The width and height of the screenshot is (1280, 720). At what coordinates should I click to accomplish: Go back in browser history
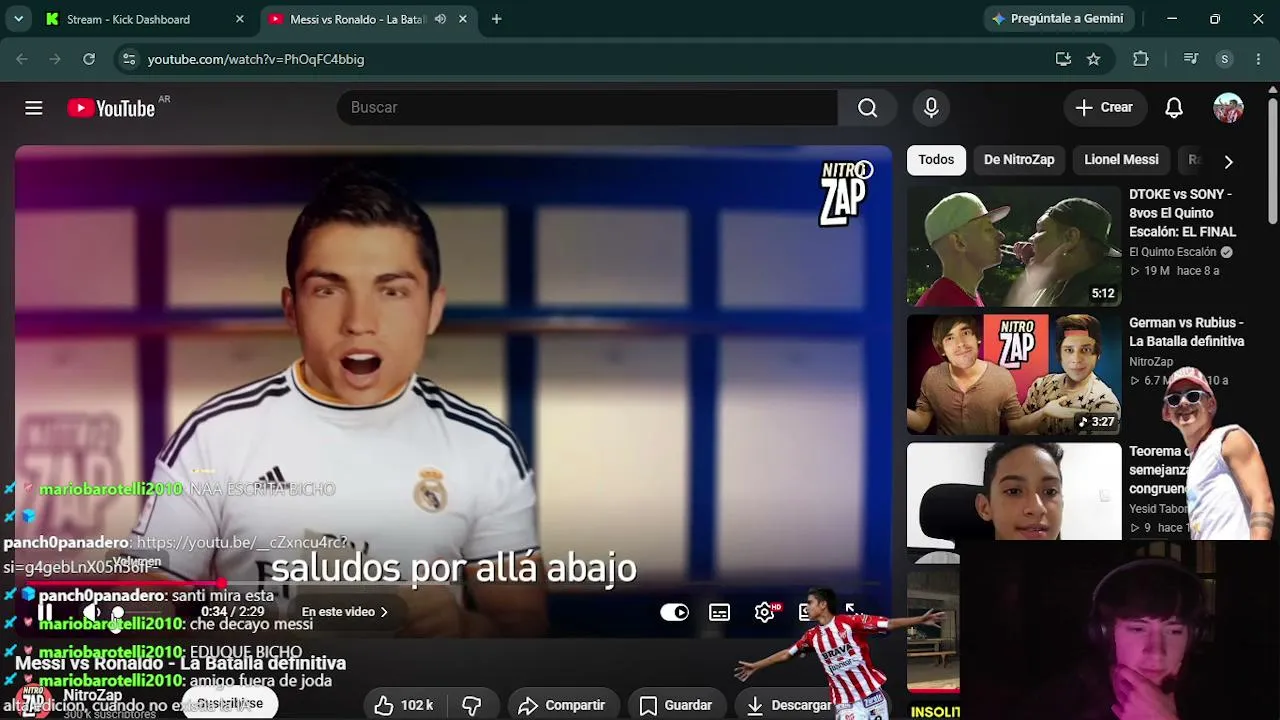22,59
